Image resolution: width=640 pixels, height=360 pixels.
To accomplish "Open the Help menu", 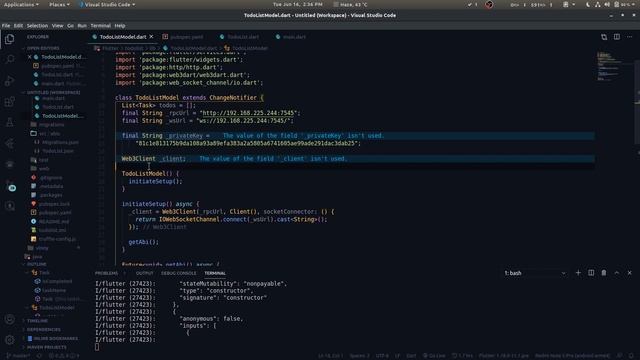I will pos(120,26).
